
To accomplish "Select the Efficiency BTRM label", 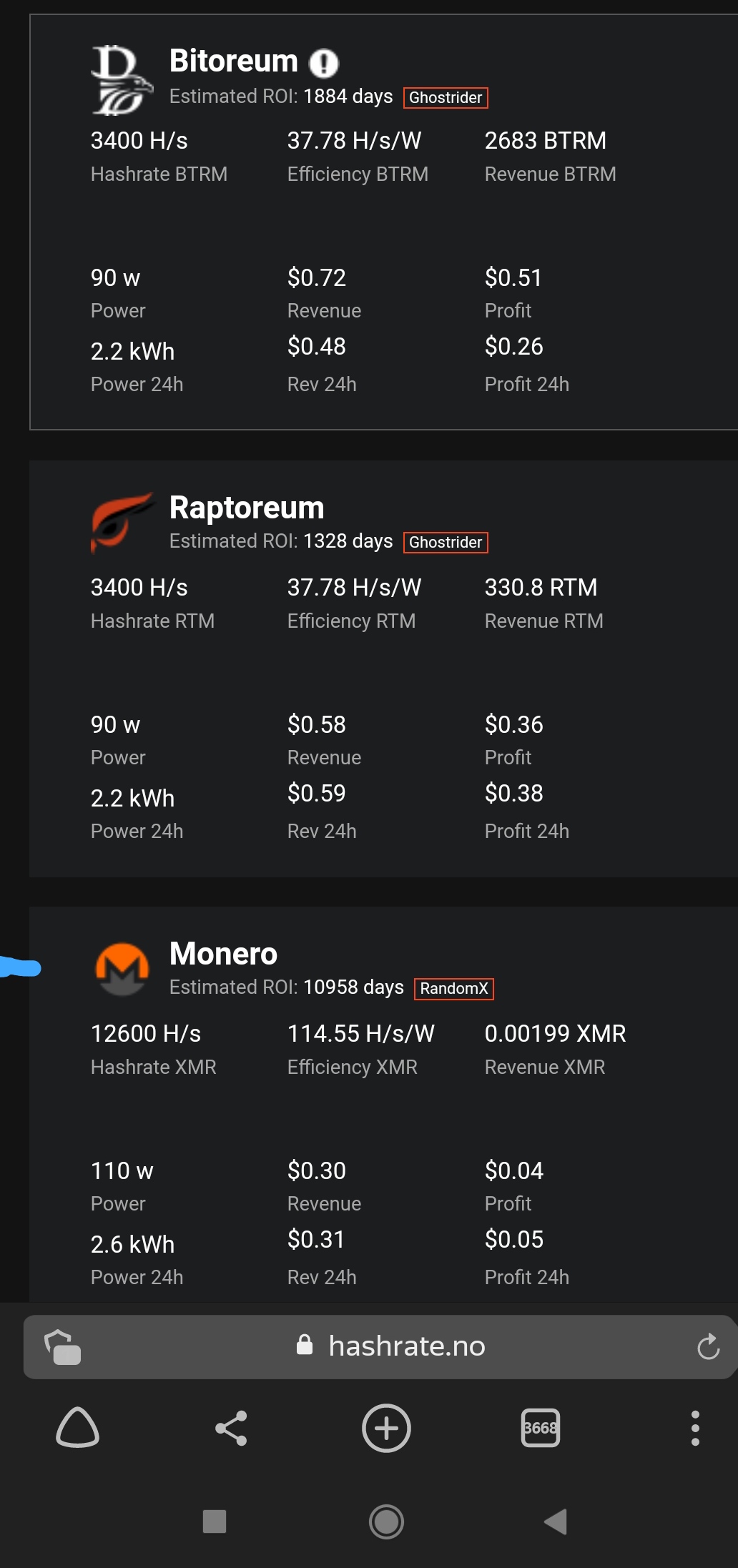I will coord(358,174).
